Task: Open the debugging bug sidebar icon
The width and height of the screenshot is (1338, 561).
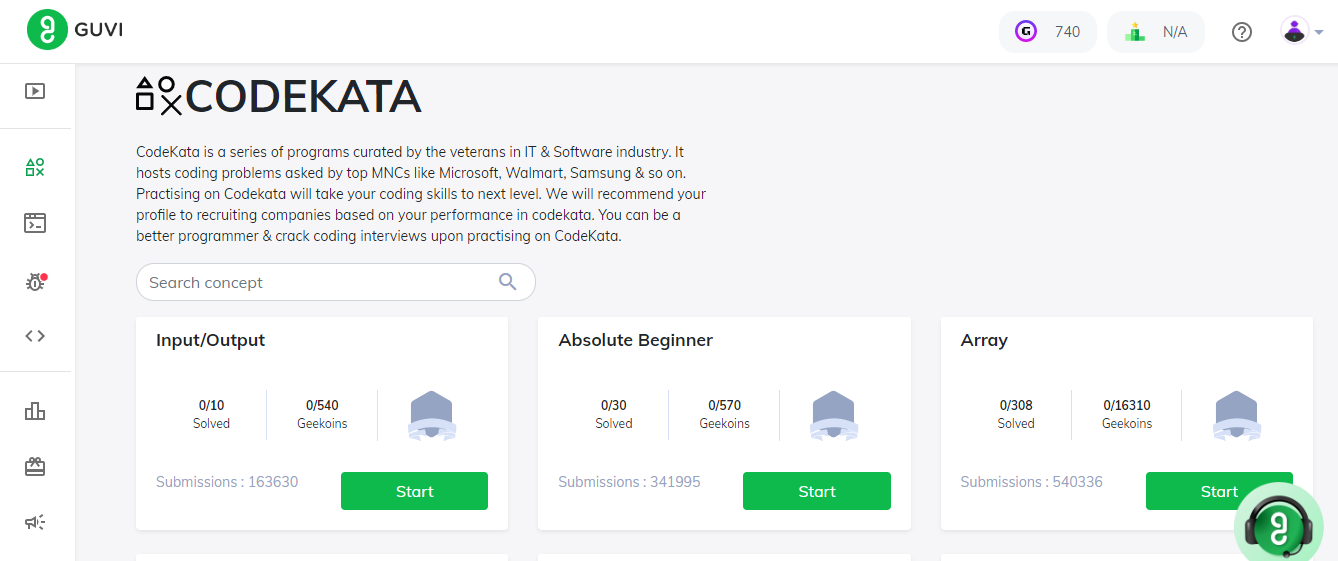Action: point(35,282)
